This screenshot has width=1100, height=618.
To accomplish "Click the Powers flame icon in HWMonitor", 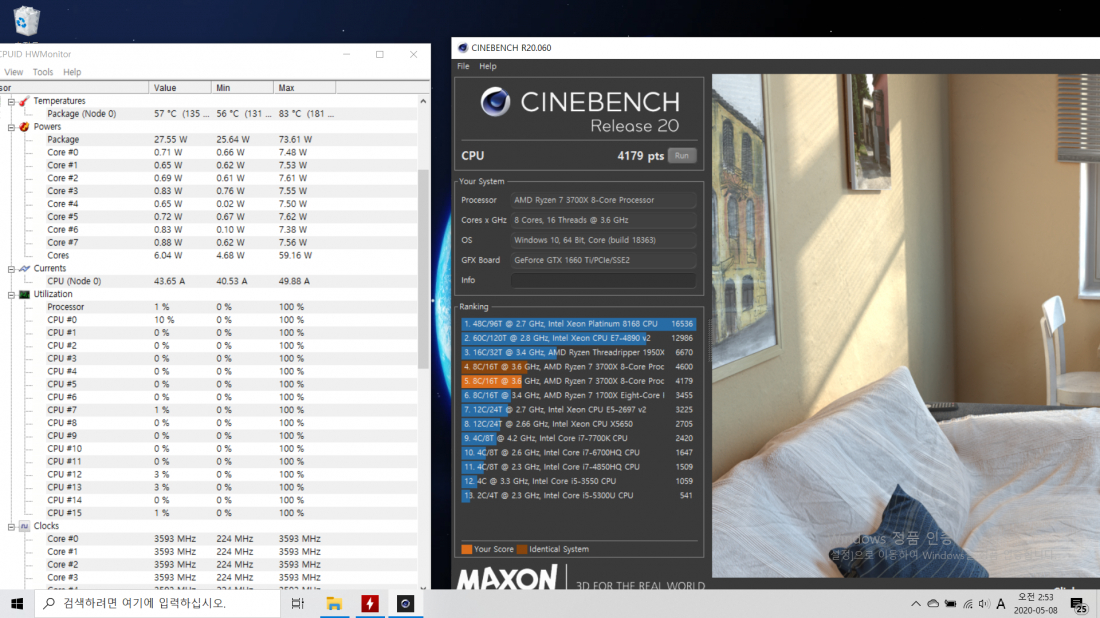I will tap(25, 127).
